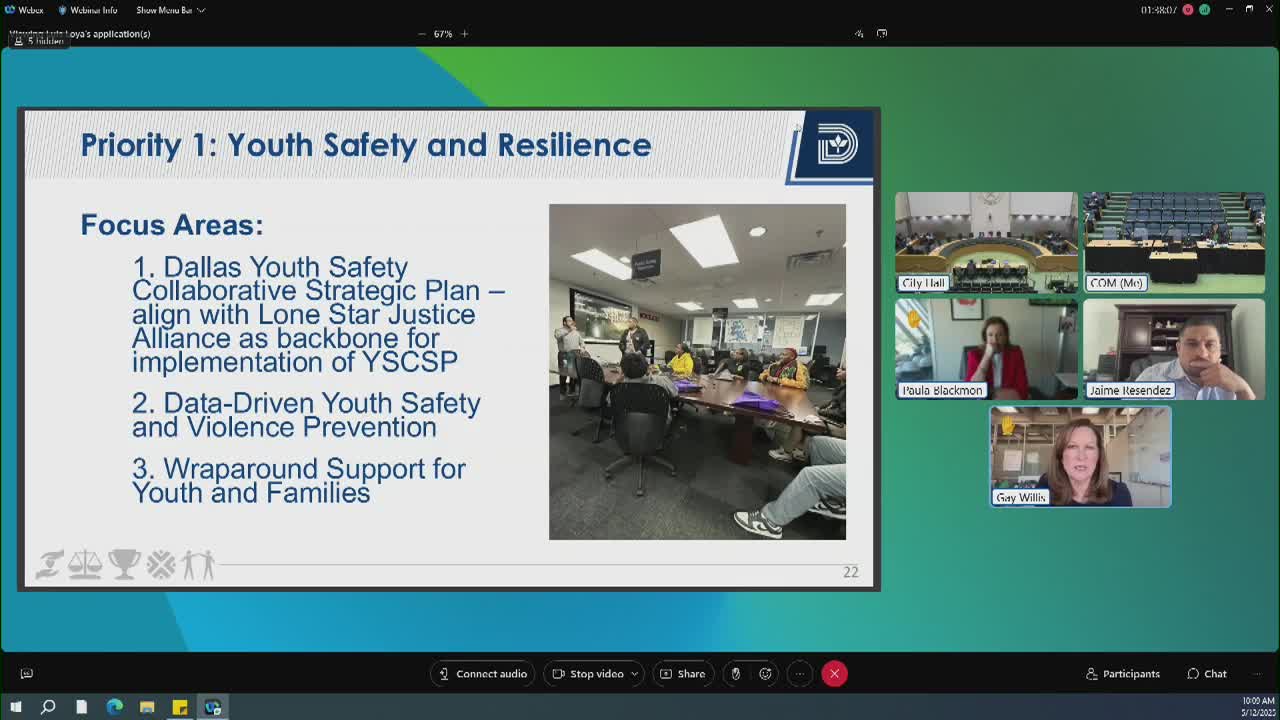Open File Explorer from the taskbar
Viewport: 1280px width, 720px height.
point(147,707)
